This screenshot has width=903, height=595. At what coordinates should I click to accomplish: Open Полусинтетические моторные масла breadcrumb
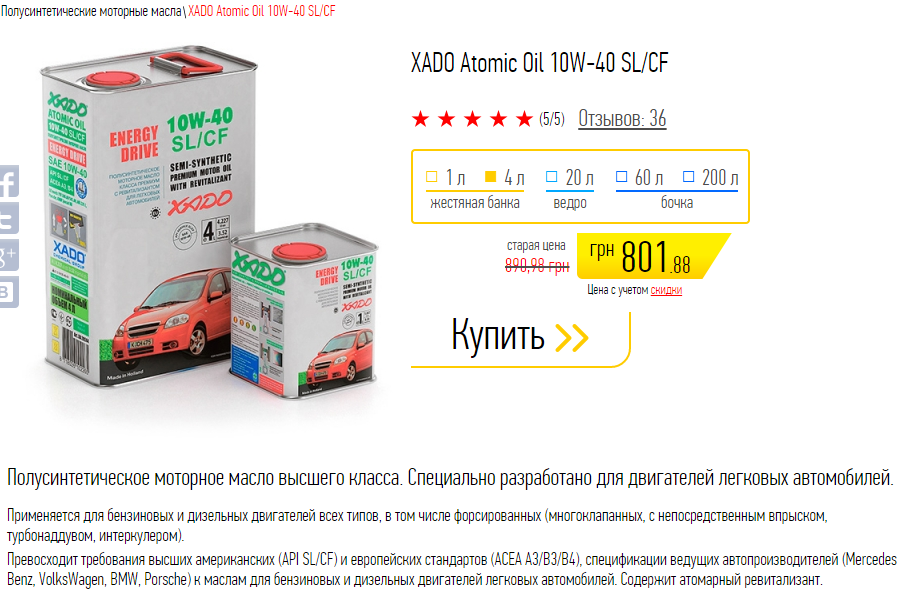click(91, 11)
